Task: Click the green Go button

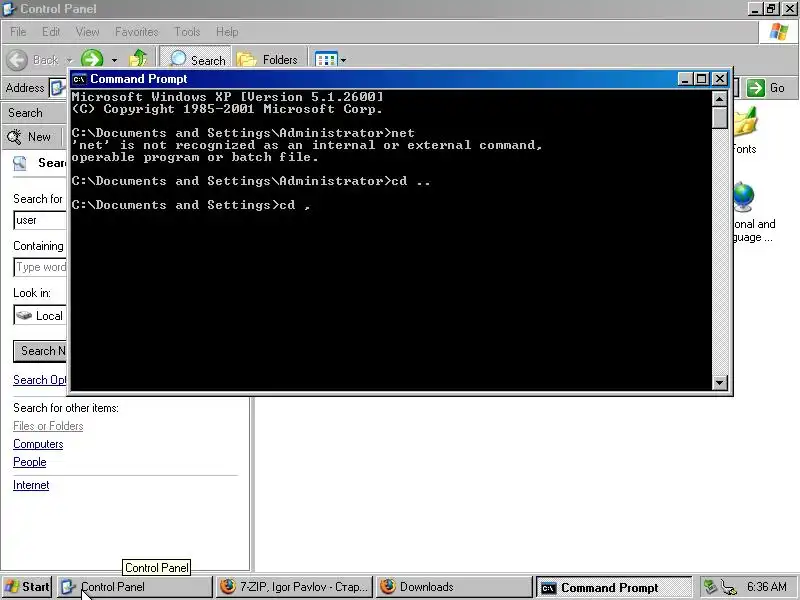Action: point(766,88)
